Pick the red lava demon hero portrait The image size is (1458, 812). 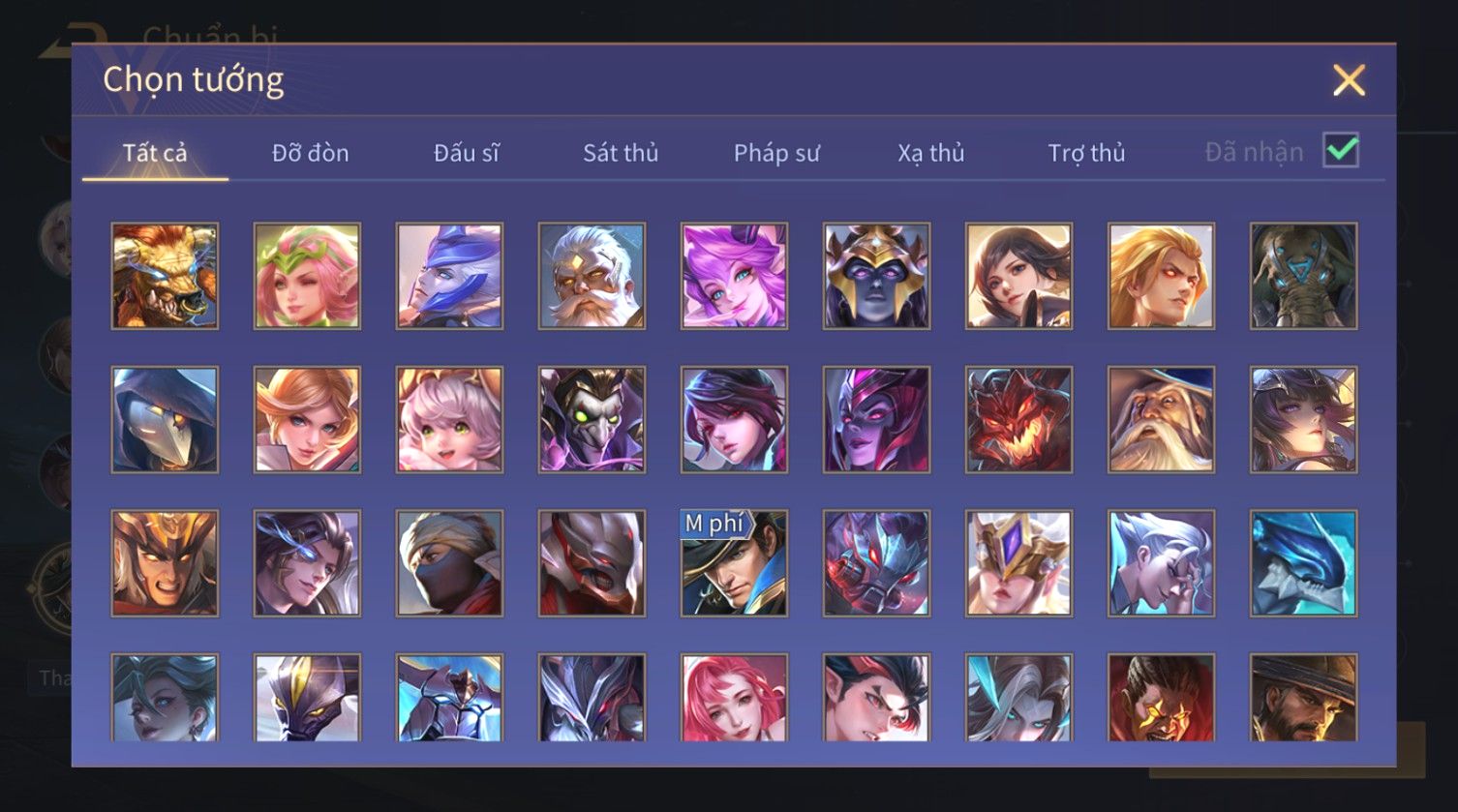(x=1018, y=419)
